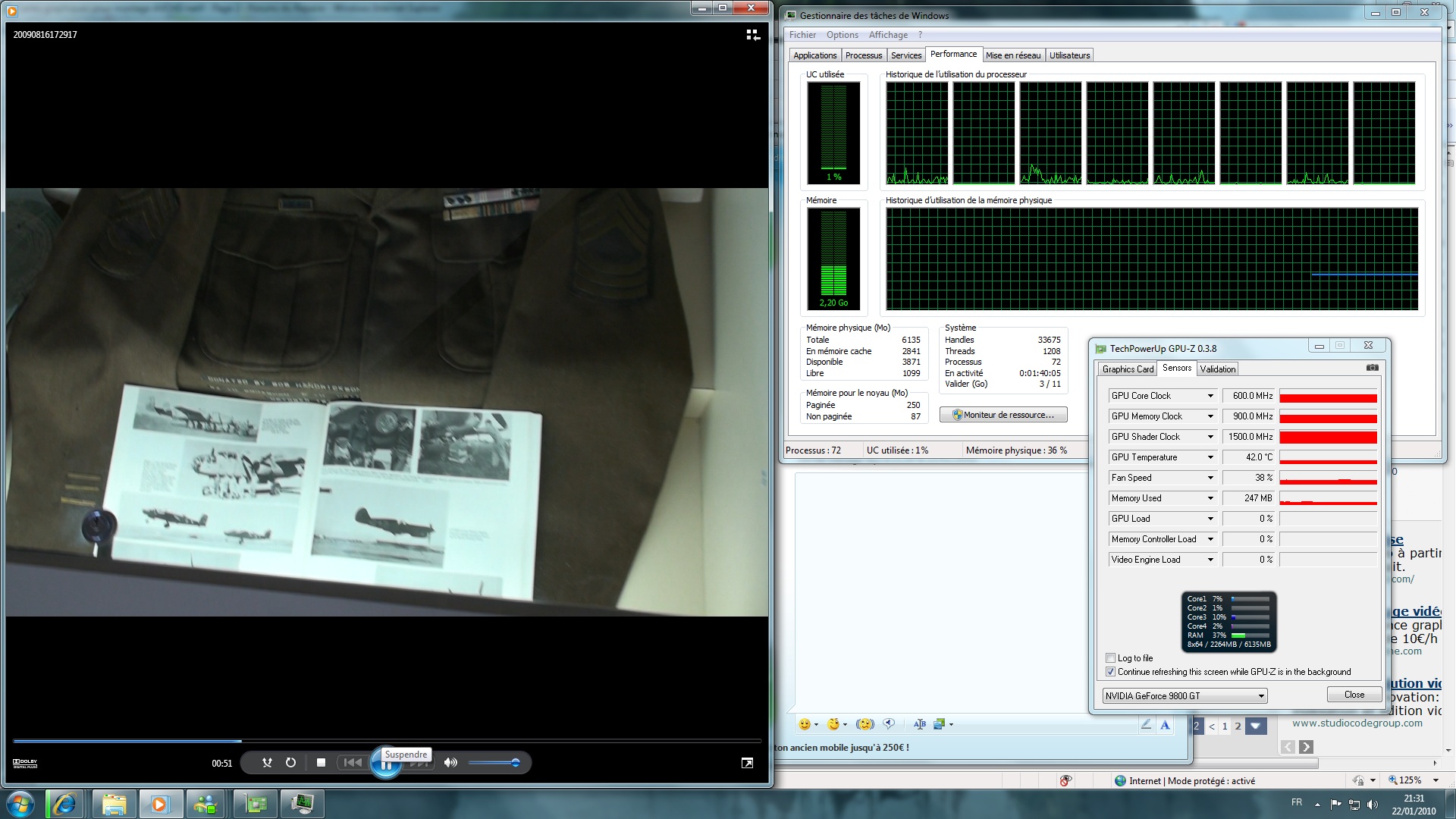Toggle repeat in the media player
Viewport: 1456px width, 819px height.
tap(290, 763)
